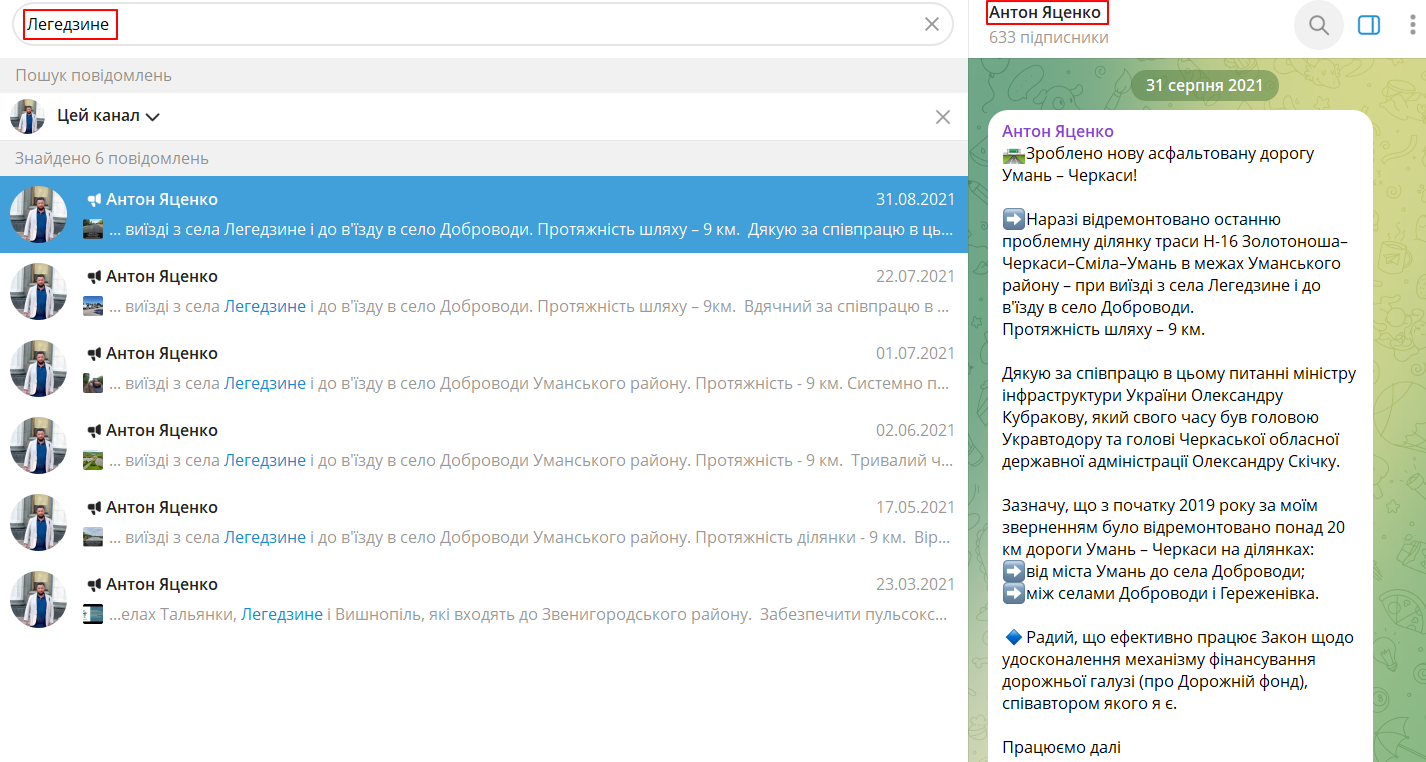Open the three-dot more options menu

[x=1412, y=25]
